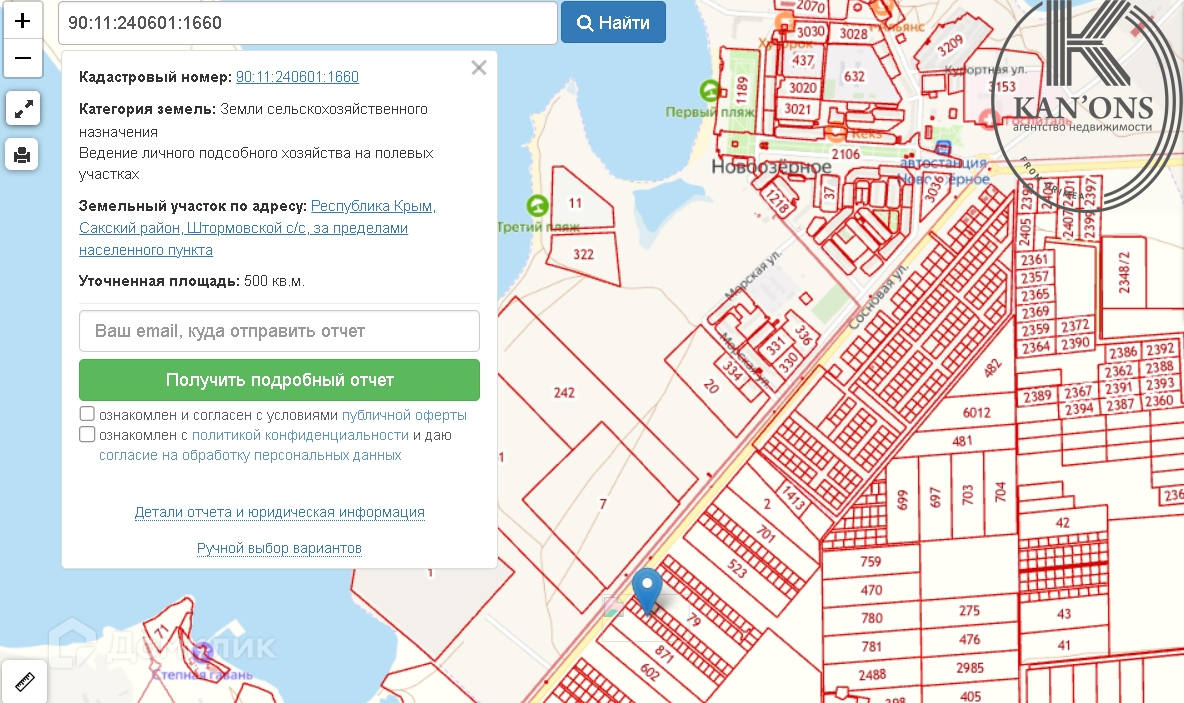
Task: Click Получить подробный отчет button
Action: tap(279, 380)
